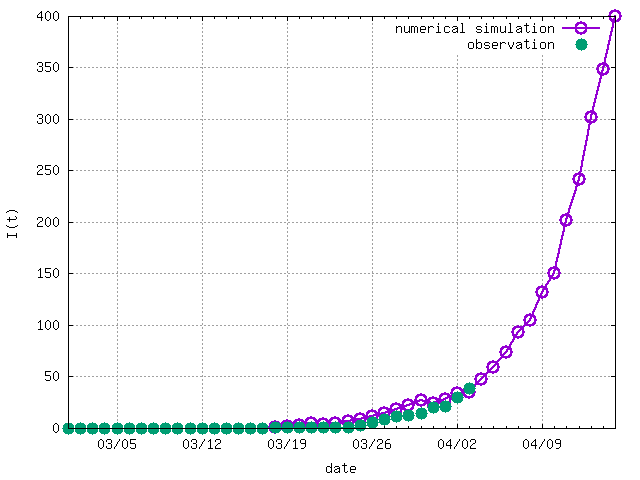Select the simulation point at value 400
640x480 pixels.
click(615, 16)
